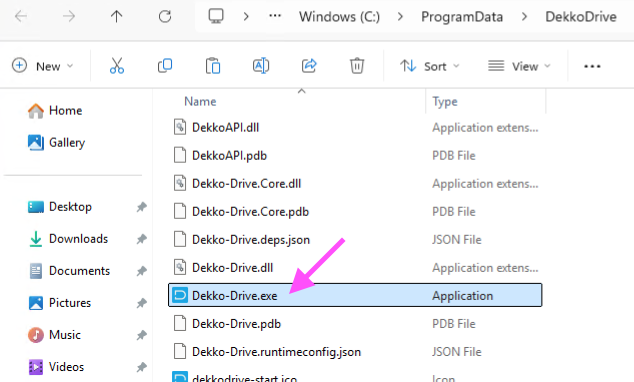Open Home in navigation pane
The height and width of the screenshot is (382, 634).
tap(55, 110)
